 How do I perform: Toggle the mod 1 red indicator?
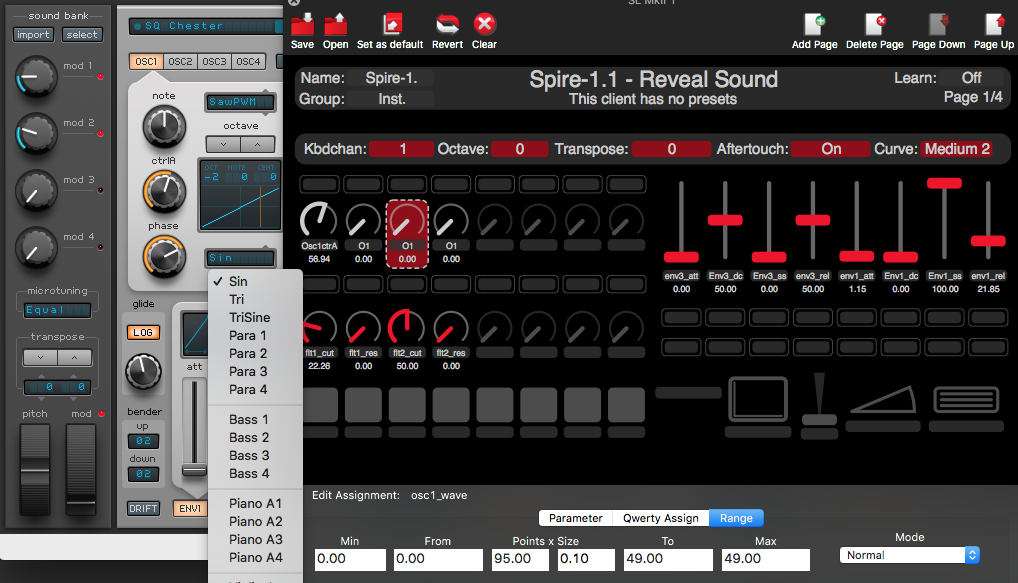point(100,77)
